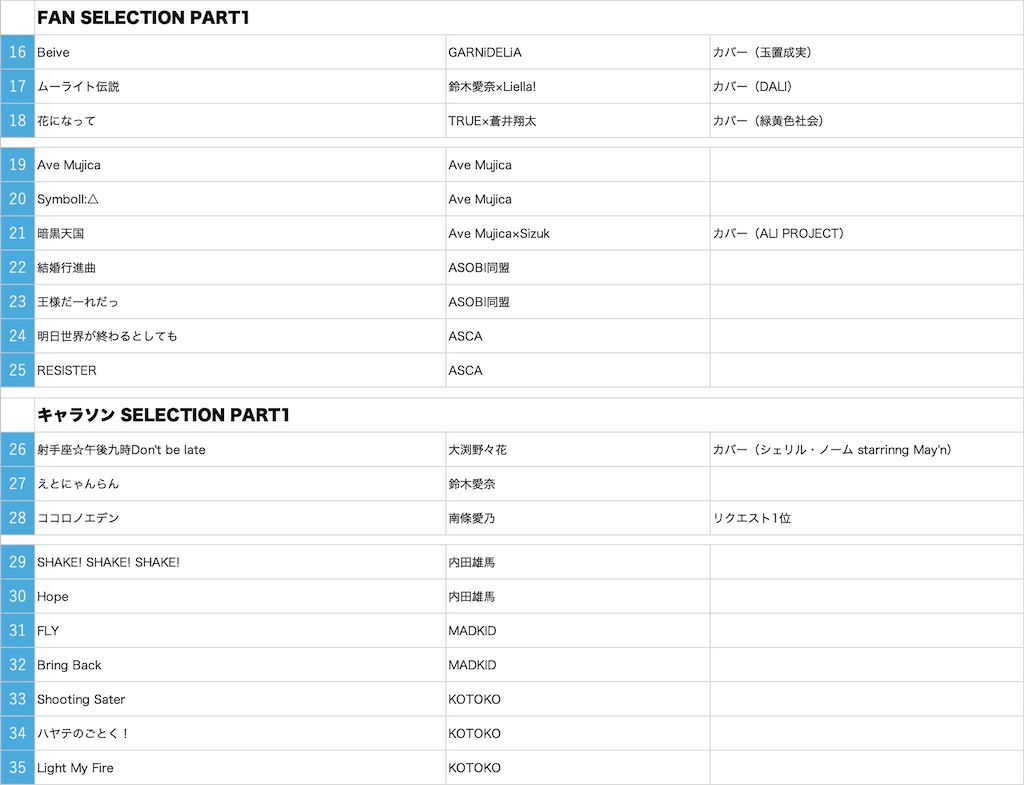Image resolution: width=1024 pixels, height=785 pixels.
Task: Select the ムーライト伝説 song cell
Action: (x=240, y=86)
